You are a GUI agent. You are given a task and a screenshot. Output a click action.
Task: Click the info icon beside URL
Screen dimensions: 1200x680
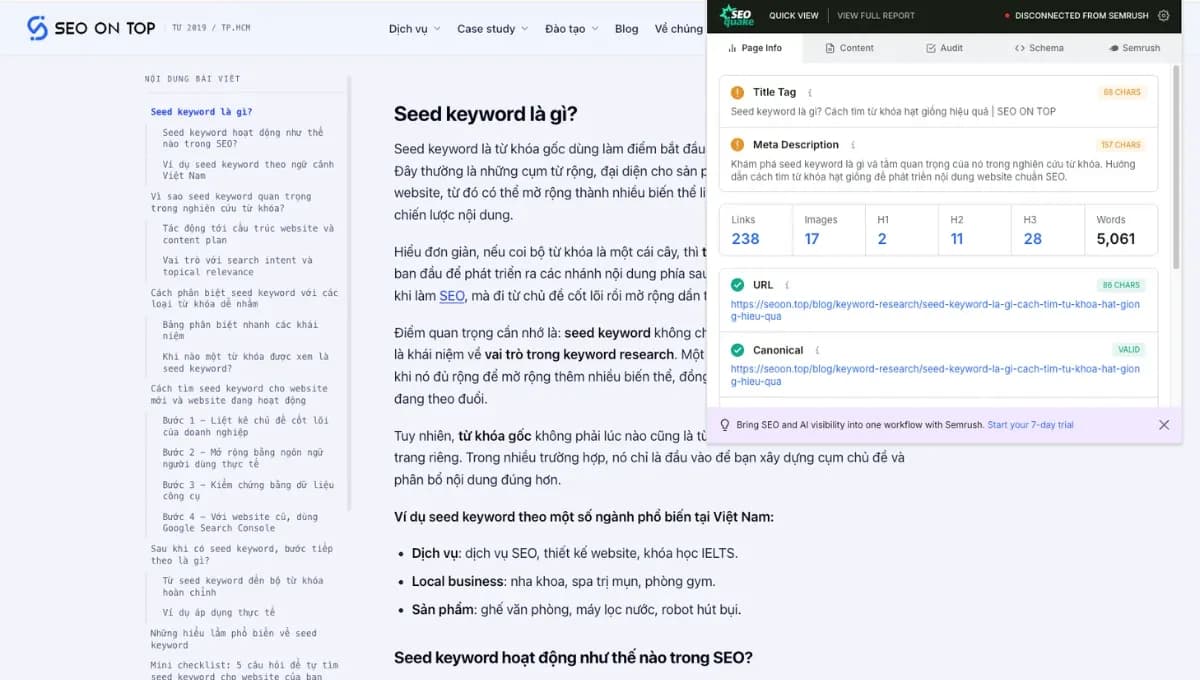click(x=787, y=285)
